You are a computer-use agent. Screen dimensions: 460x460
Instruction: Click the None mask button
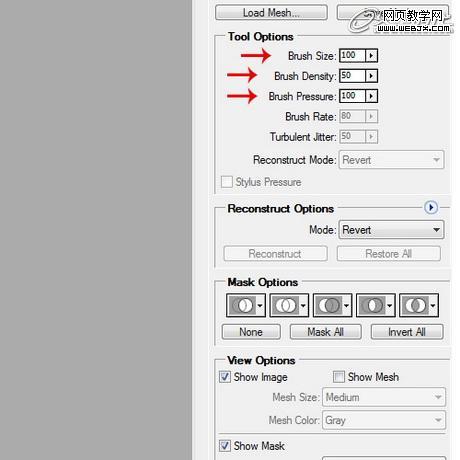251,332
